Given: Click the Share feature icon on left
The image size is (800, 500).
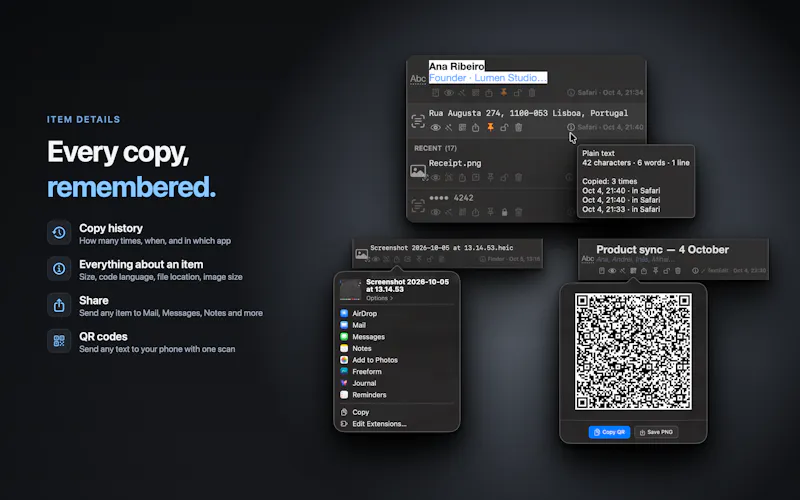Looking at the screenshot, I should tap(59, 305).
